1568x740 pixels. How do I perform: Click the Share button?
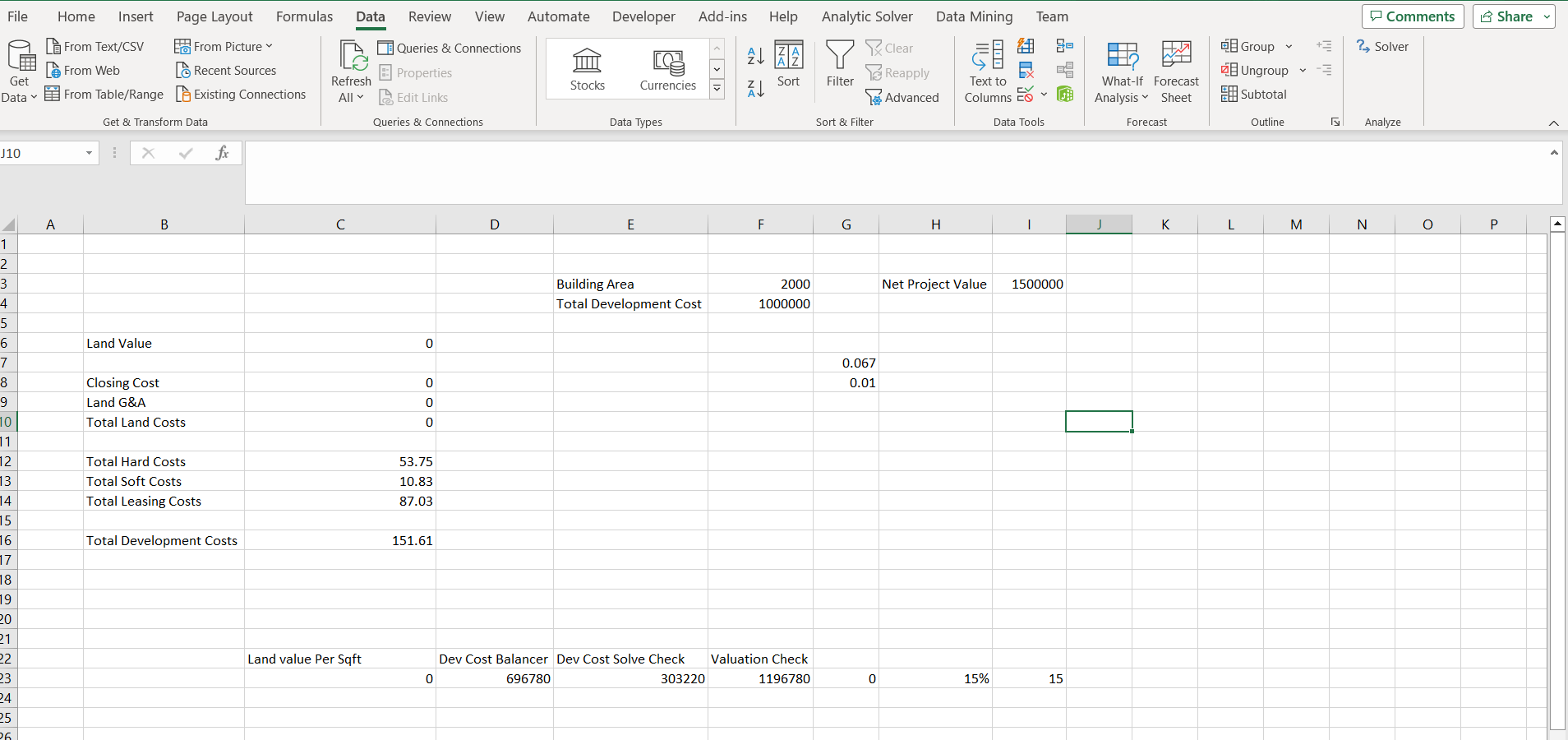[1509, 16]
